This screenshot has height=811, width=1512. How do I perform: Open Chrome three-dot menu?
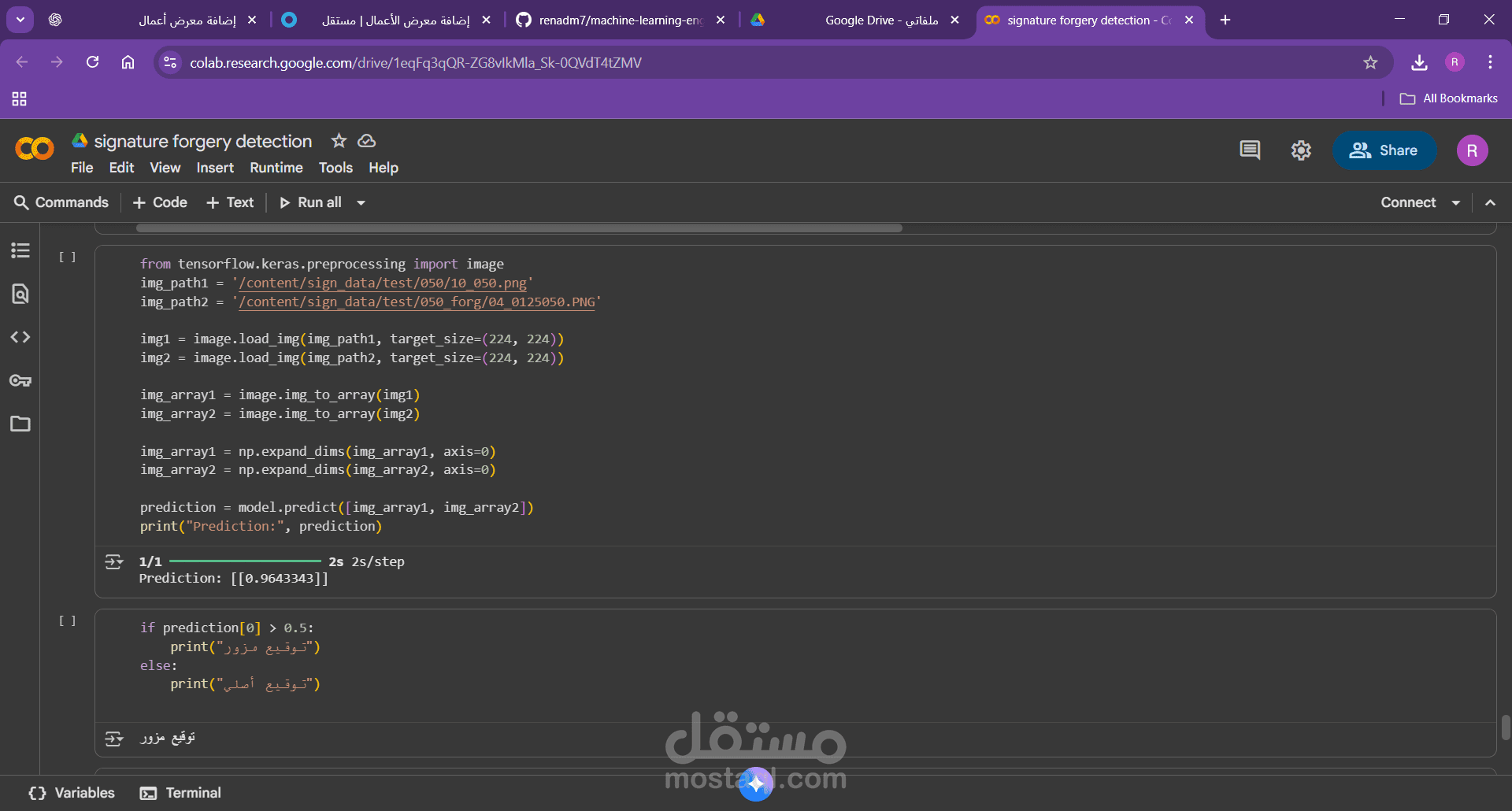[x=1490, y=62]
